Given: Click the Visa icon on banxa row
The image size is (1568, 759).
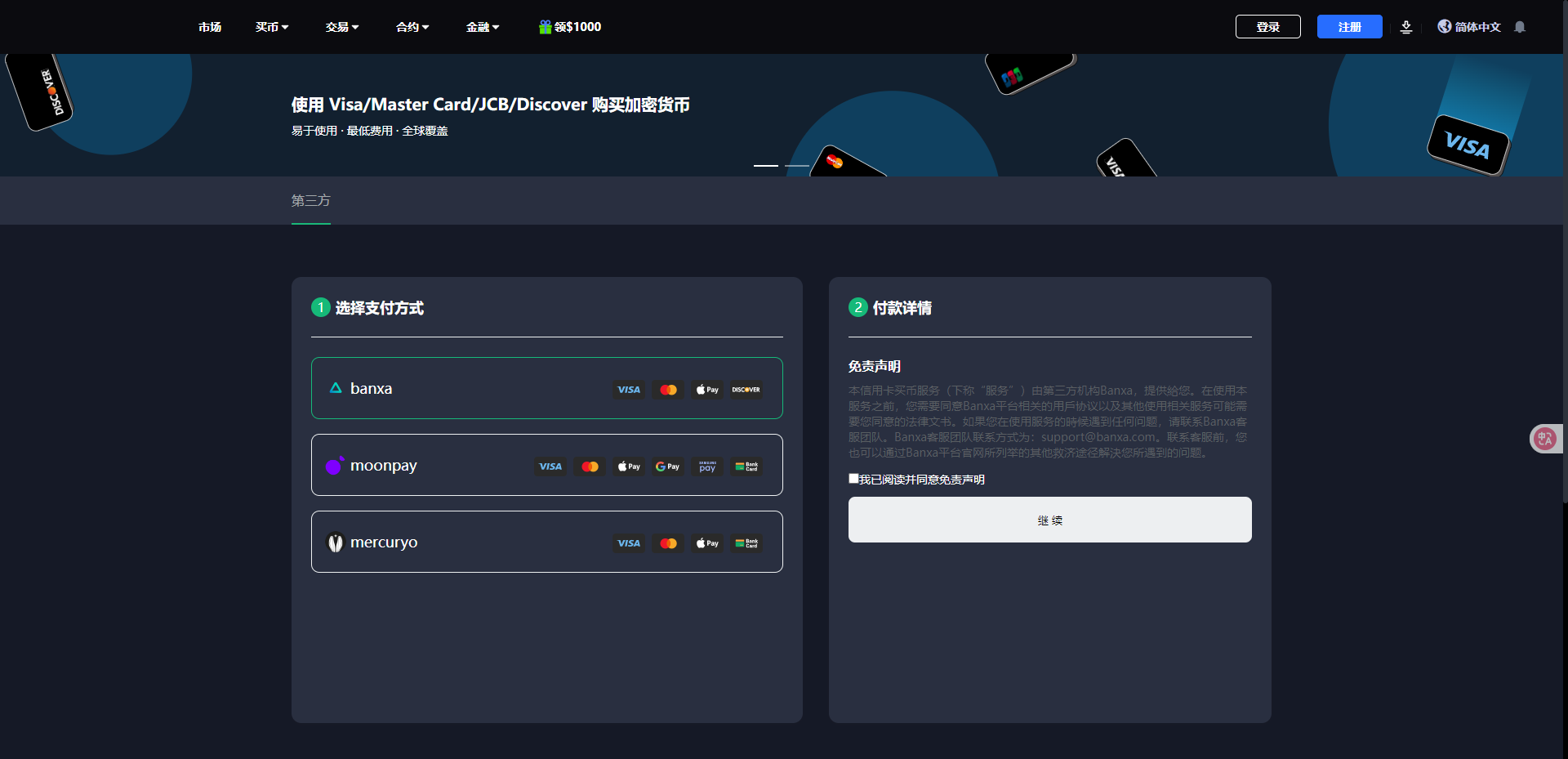Looking at the screenshot, I should pos(628,390).
